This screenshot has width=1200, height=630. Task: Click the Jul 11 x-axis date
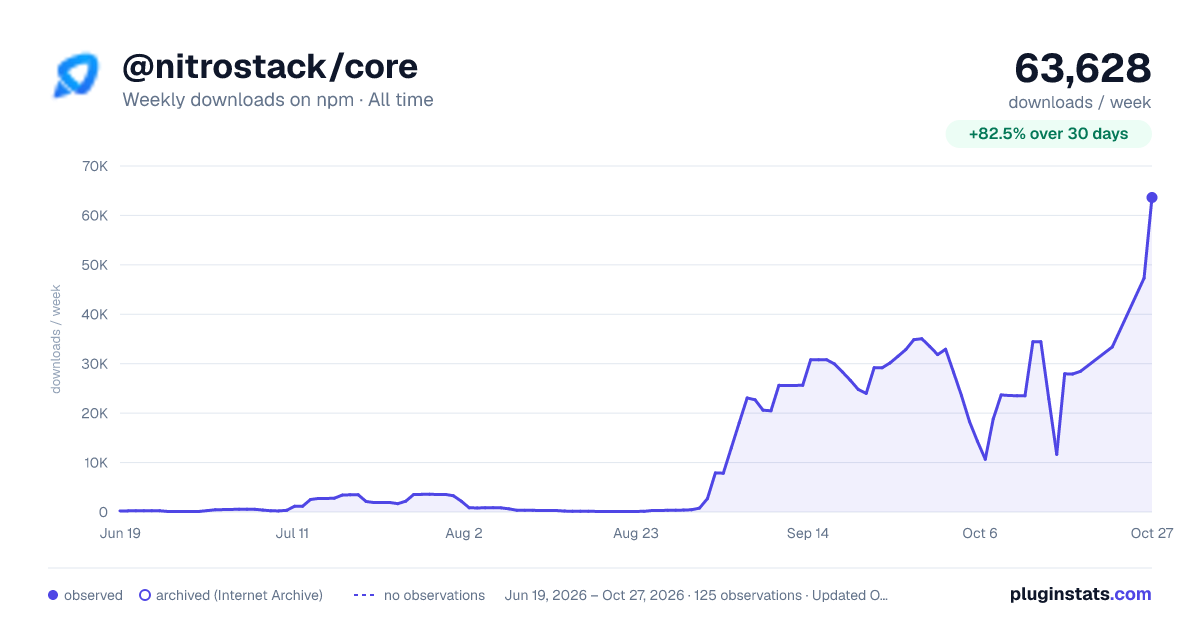pos(292,534)
